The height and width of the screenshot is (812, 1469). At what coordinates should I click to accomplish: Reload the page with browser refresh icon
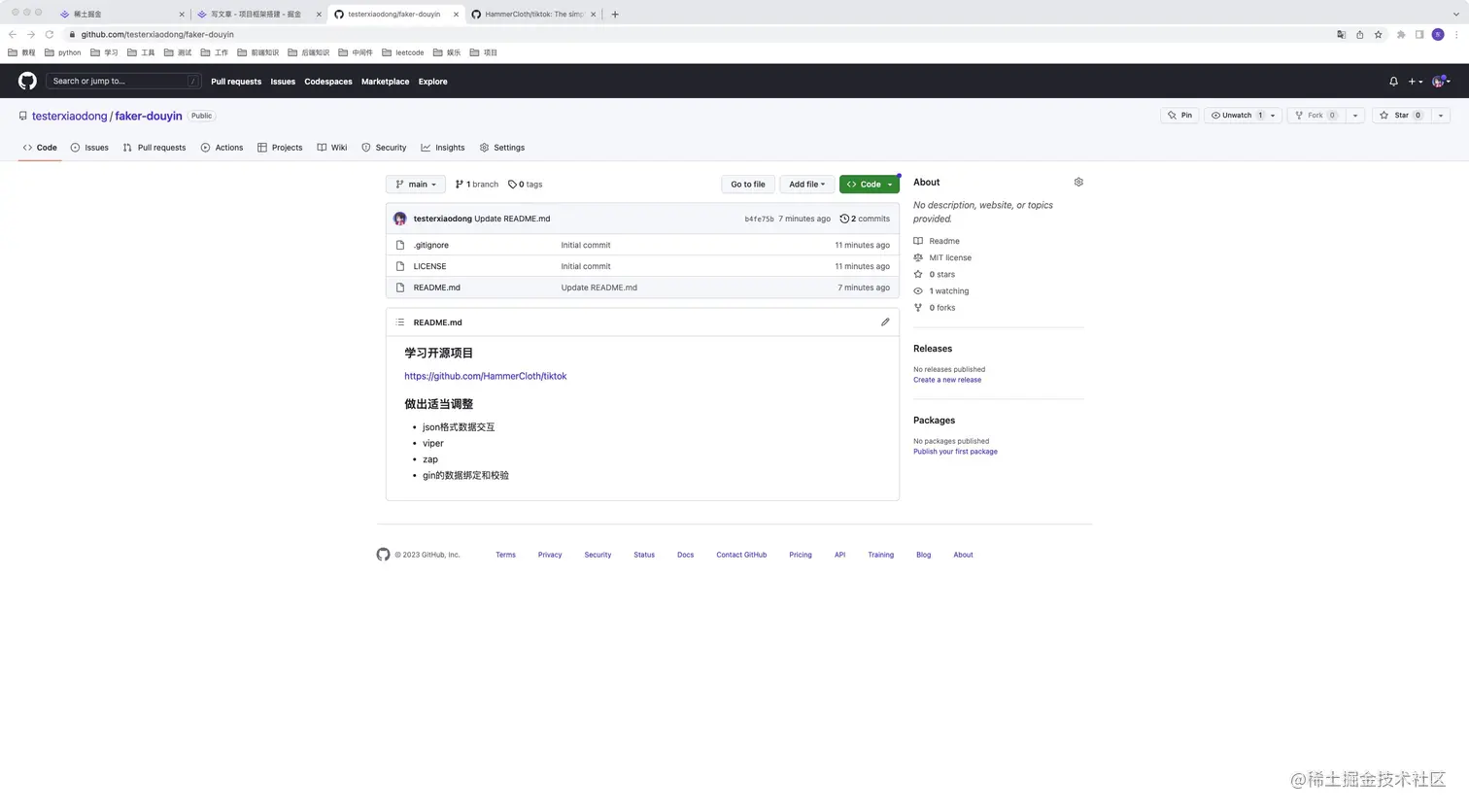coord(49,34)
